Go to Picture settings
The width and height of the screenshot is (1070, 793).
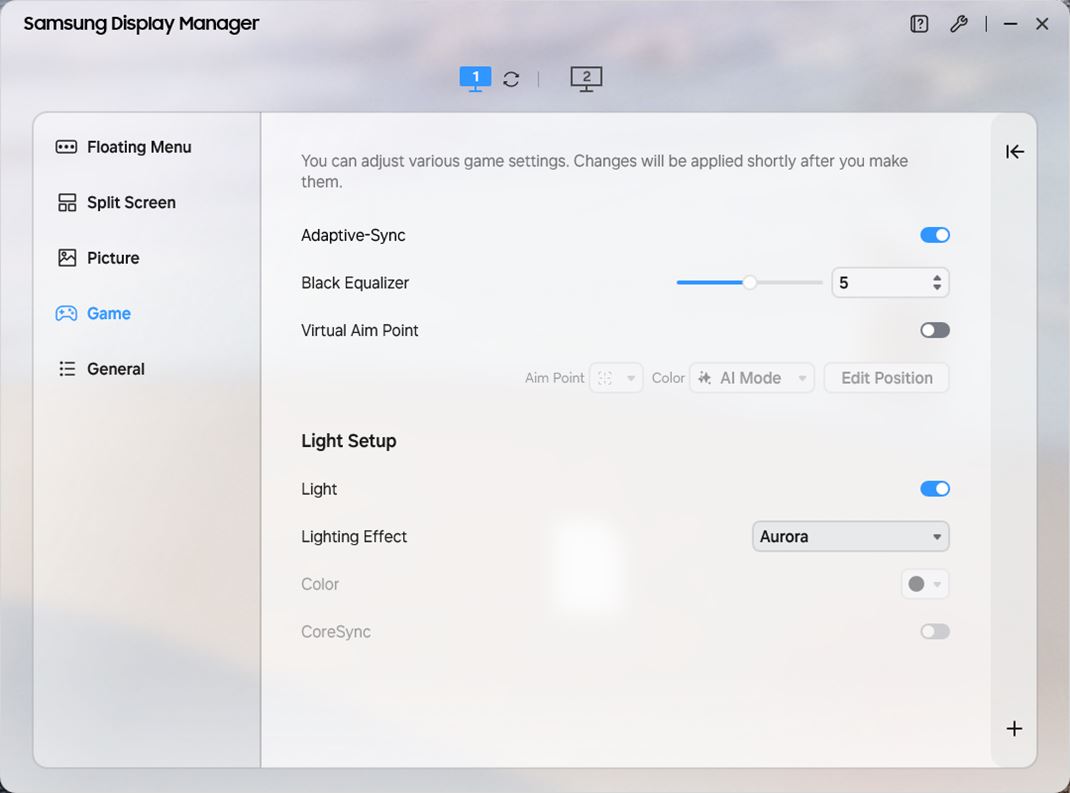coord(98,258)
